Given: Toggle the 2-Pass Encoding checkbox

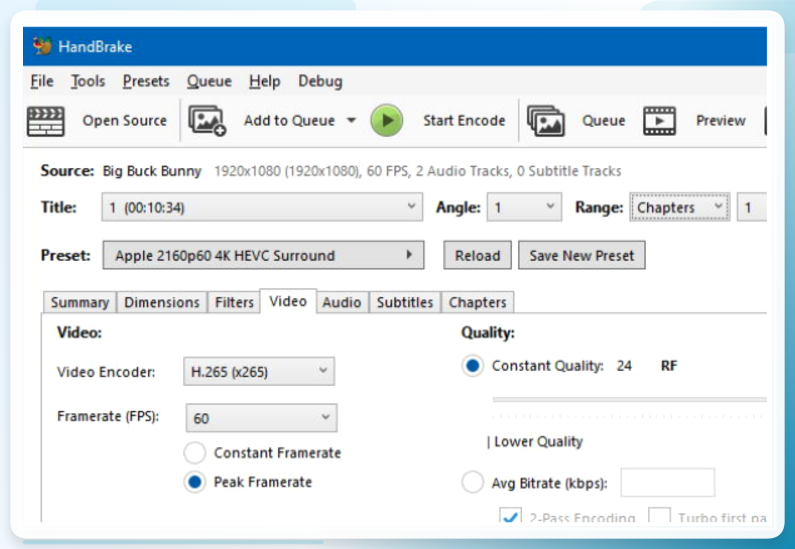Looking at the screenshot, I should click(x=510, y=515).
